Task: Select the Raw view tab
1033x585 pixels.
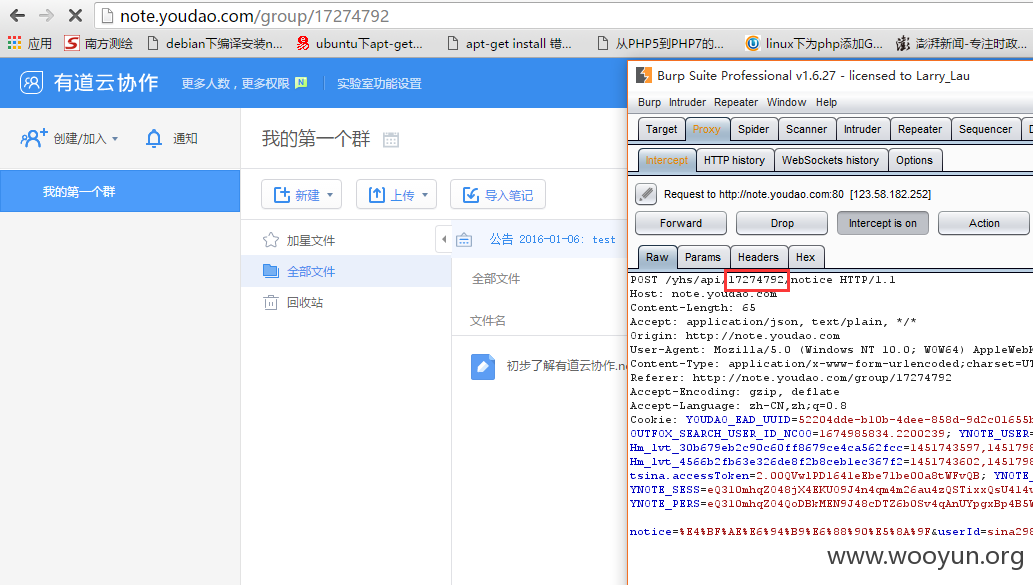Action: (657, 257)
